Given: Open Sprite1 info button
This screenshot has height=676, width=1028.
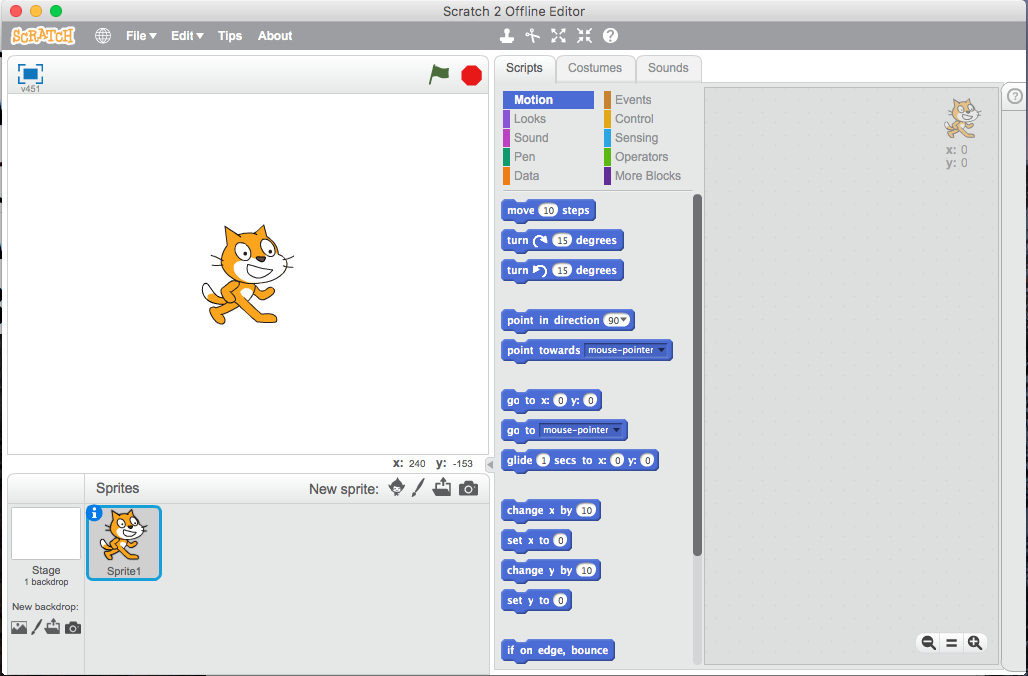Looking at the screenshot, I should (x=94, y=513).
